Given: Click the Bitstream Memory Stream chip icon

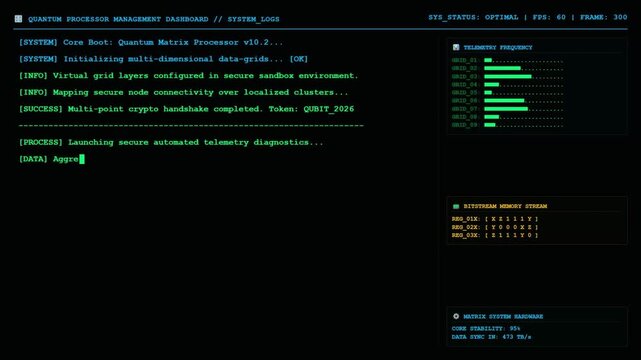Looking at the screenshot, I should (456, 206).
